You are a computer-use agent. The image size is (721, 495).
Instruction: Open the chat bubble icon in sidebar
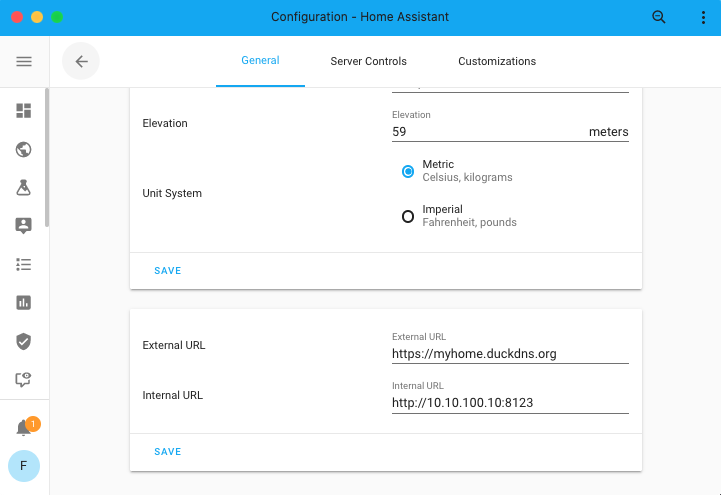23,380
